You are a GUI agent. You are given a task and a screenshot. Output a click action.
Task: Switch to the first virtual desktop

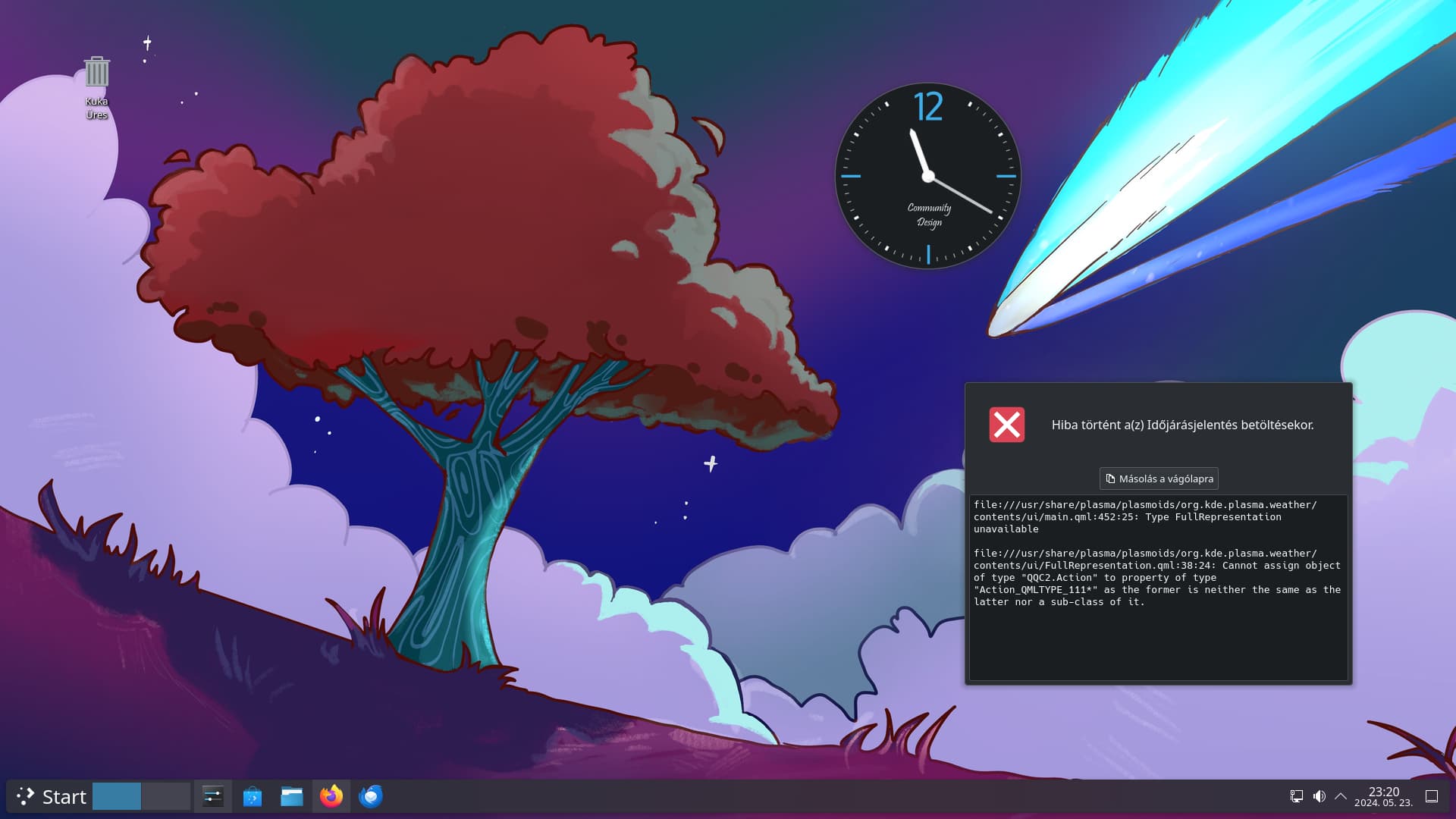tap(117, 796)
